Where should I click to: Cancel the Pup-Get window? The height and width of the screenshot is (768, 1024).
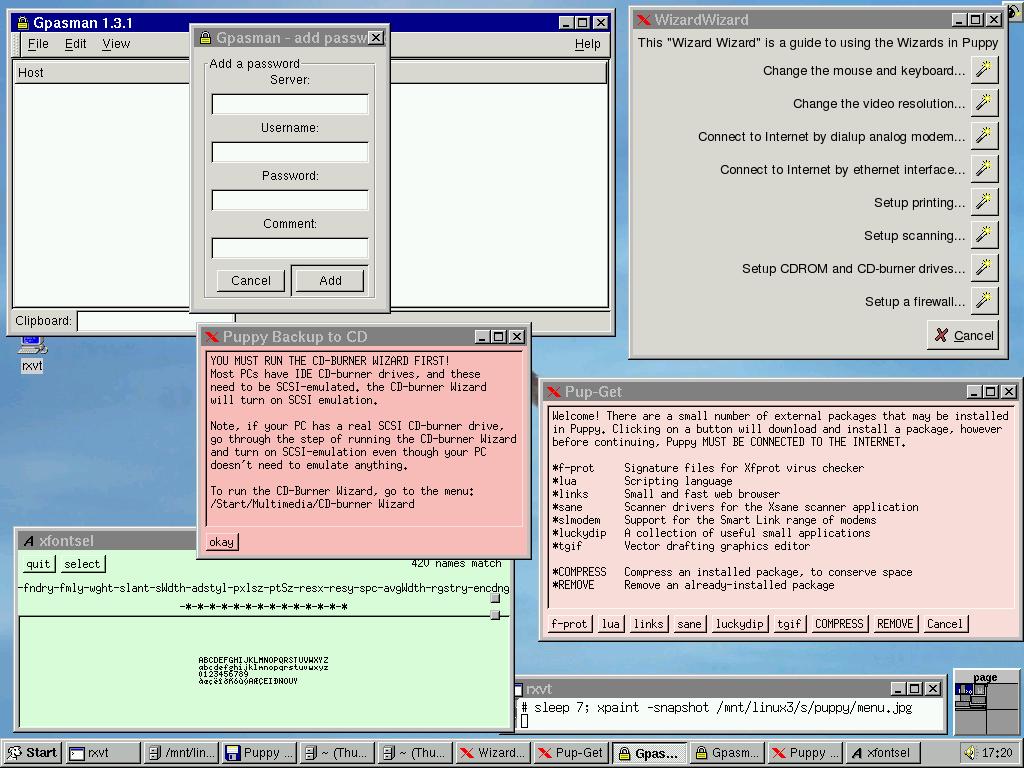944,624
